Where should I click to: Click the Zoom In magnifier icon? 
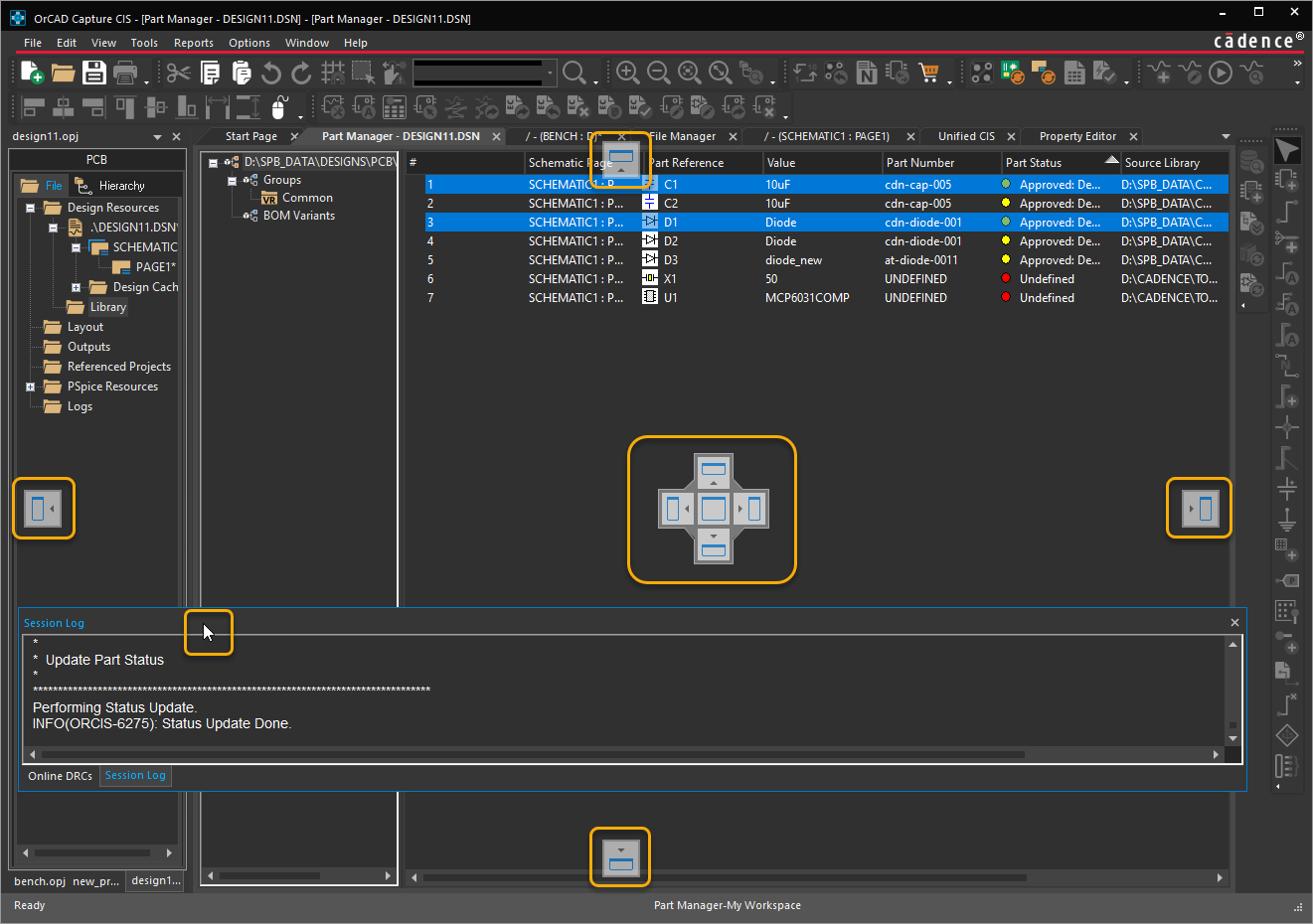[x=627, y=73]
